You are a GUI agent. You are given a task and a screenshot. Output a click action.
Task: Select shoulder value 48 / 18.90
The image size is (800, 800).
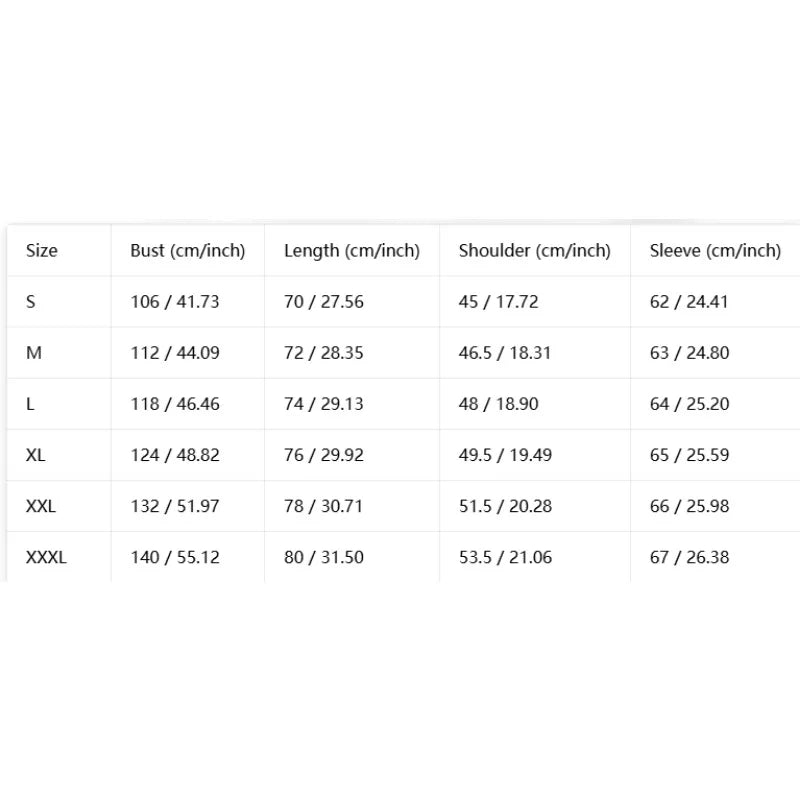[498, 404]
